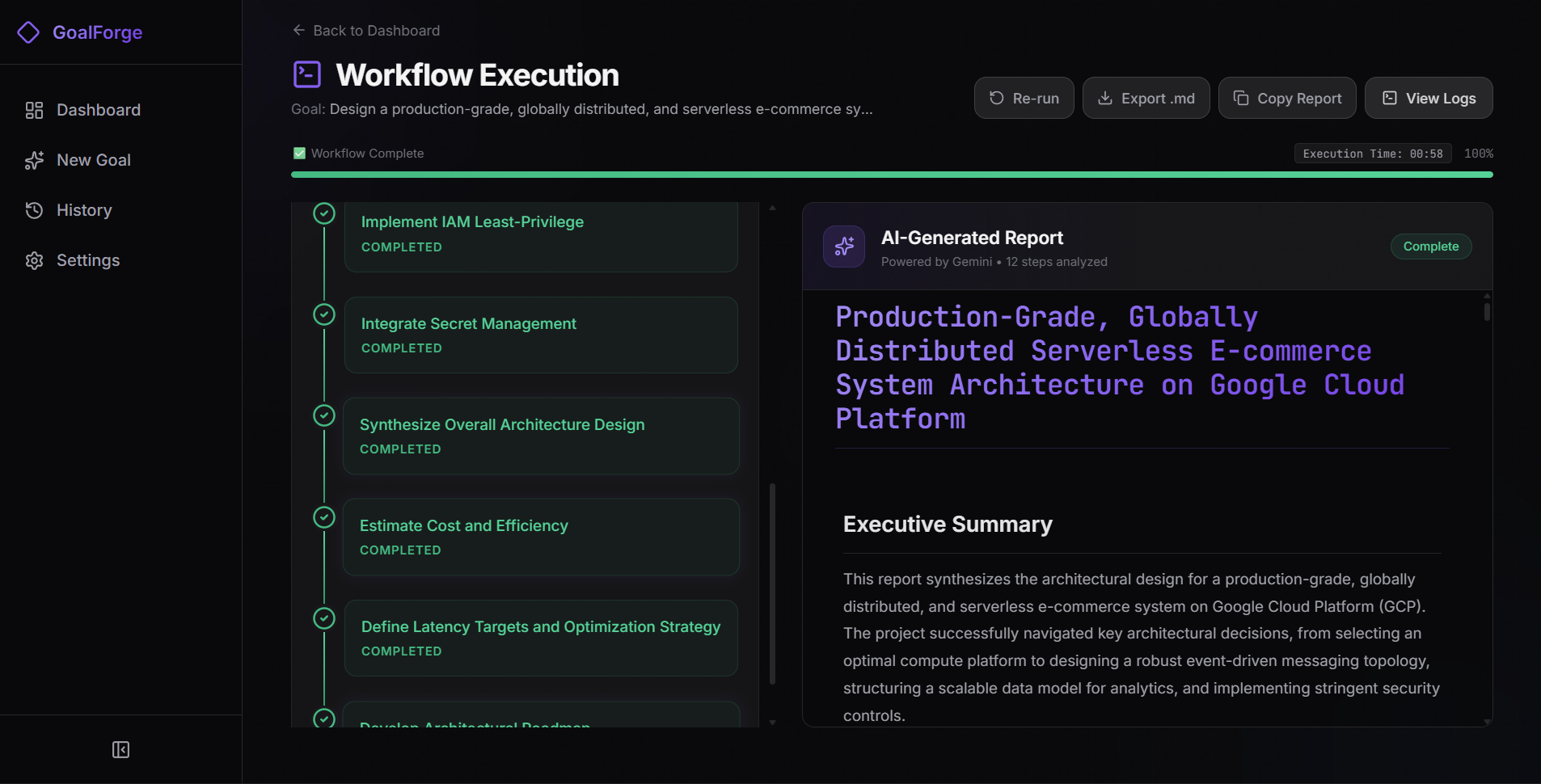The height and width of the screenshot is (784, 1541).
Task: Click the steps list scrollbar down arrow
Action: tap(772, 723)
